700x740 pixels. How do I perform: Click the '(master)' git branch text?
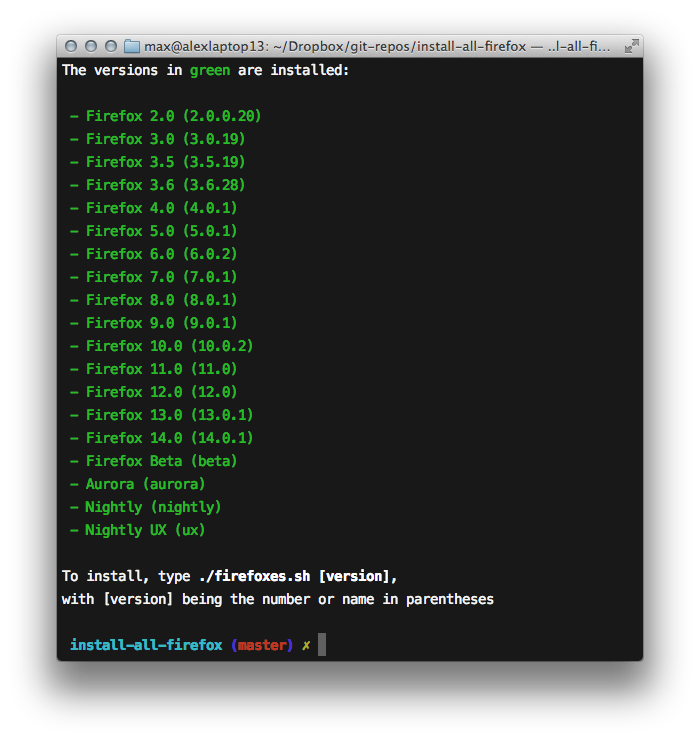click(x=262, y=645)
